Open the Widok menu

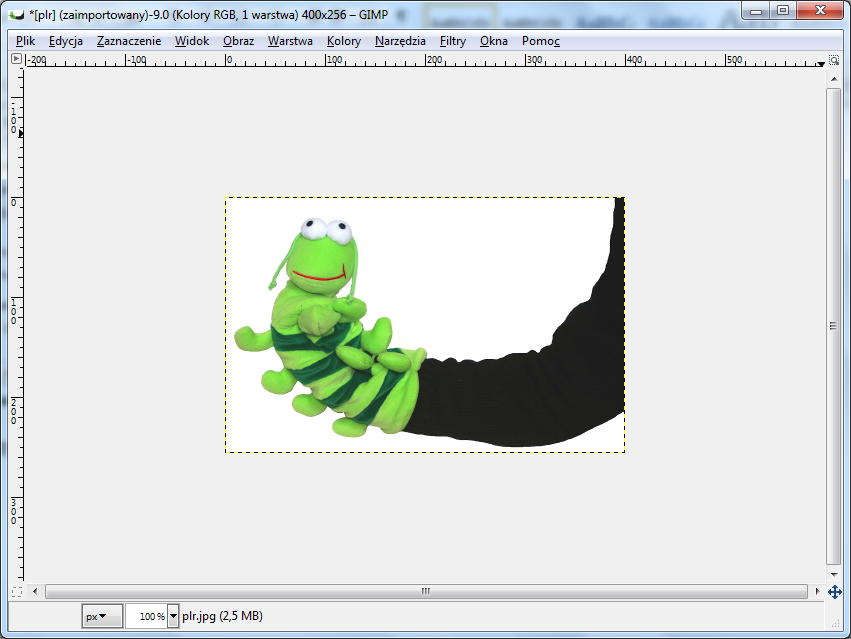192,41
